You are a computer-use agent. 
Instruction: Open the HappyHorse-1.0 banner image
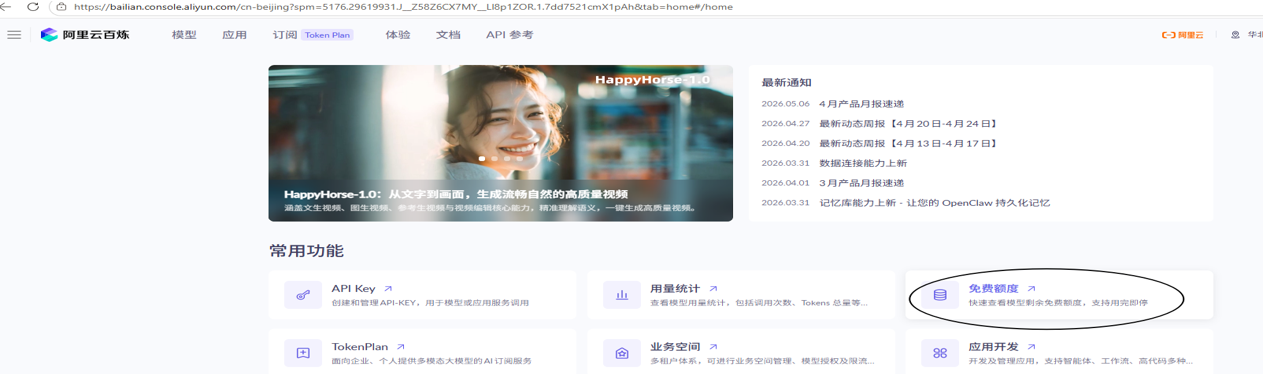pos(500,143)
